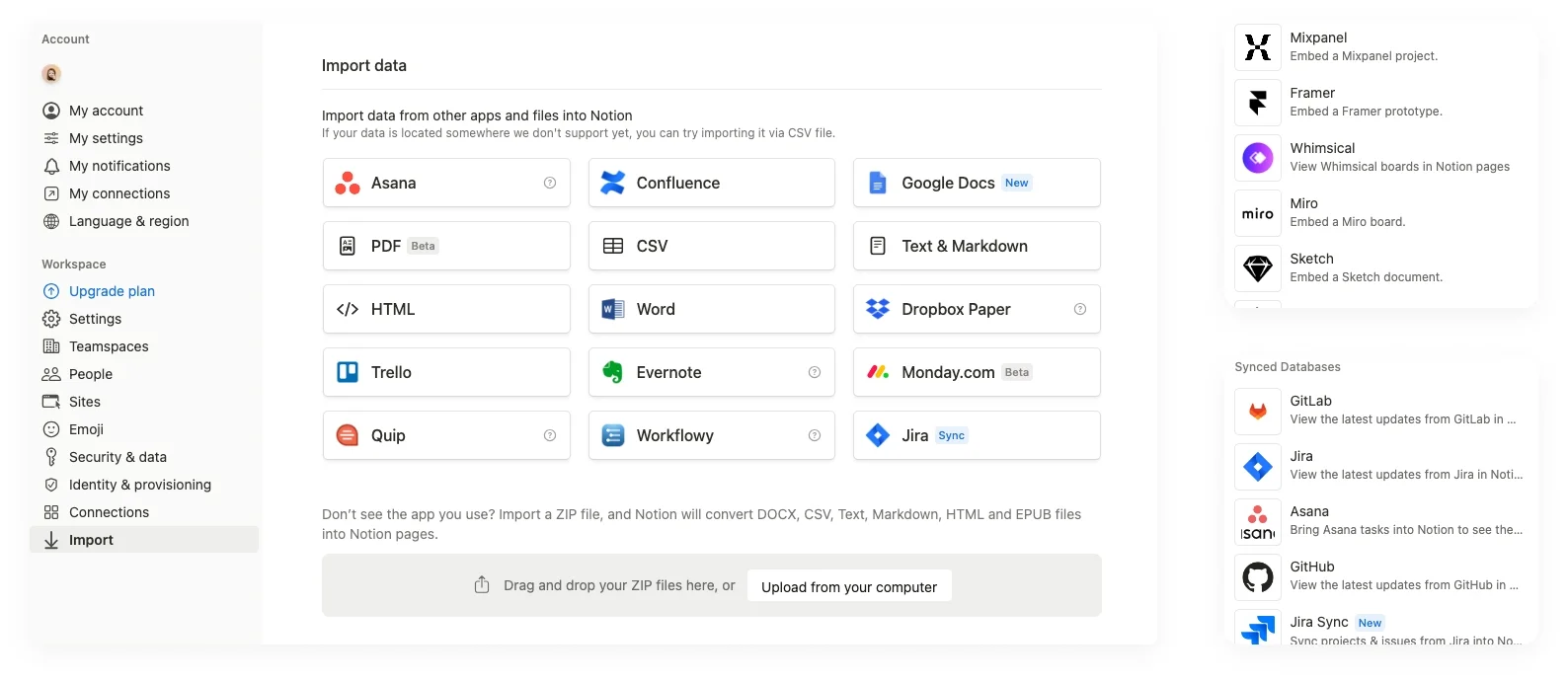Click the Security & data key icon
Viewport: 1568px width, 682px height.
[x=51, y=457]
